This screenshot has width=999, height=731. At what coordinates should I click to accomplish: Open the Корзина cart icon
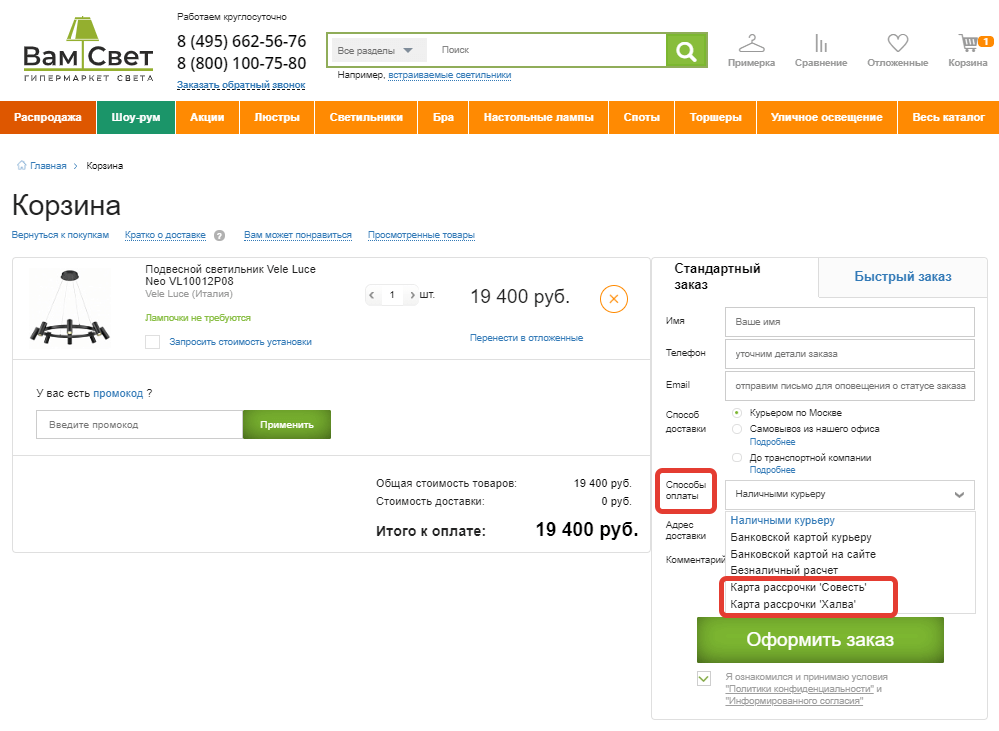click(968, 44)
